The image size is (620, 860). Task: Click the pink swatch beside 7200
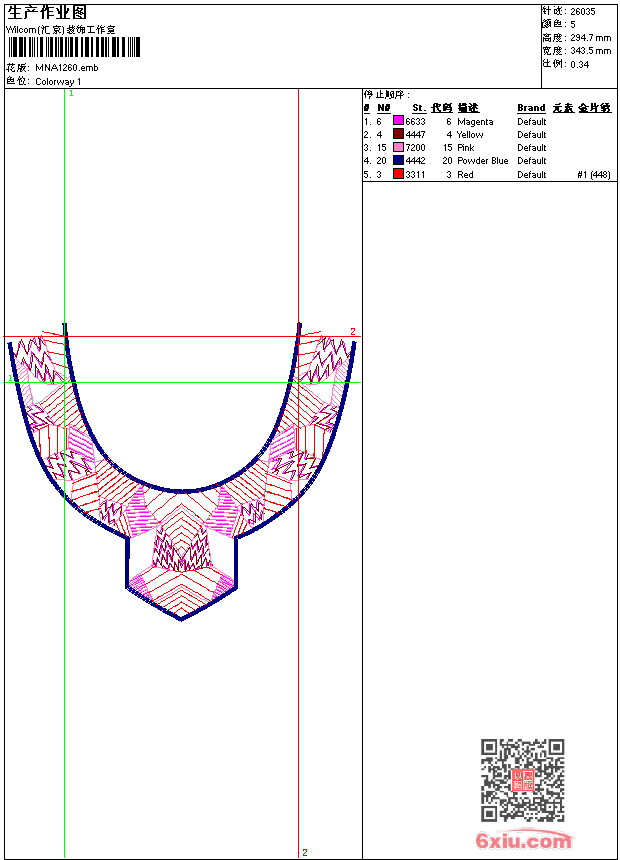(398, 147)
